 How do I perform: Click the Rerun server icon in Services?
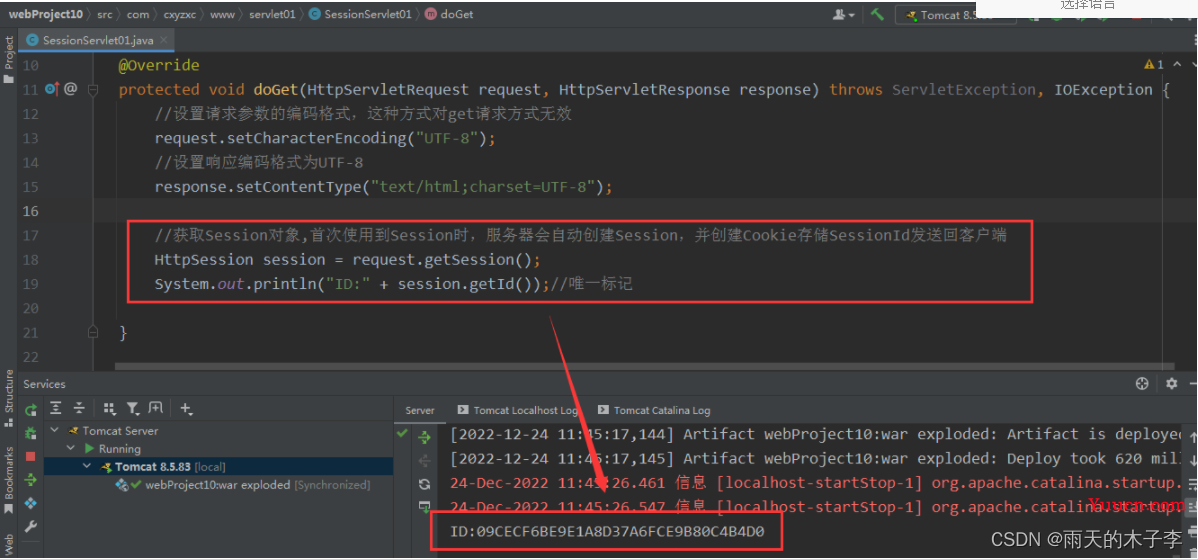[31, 409]
